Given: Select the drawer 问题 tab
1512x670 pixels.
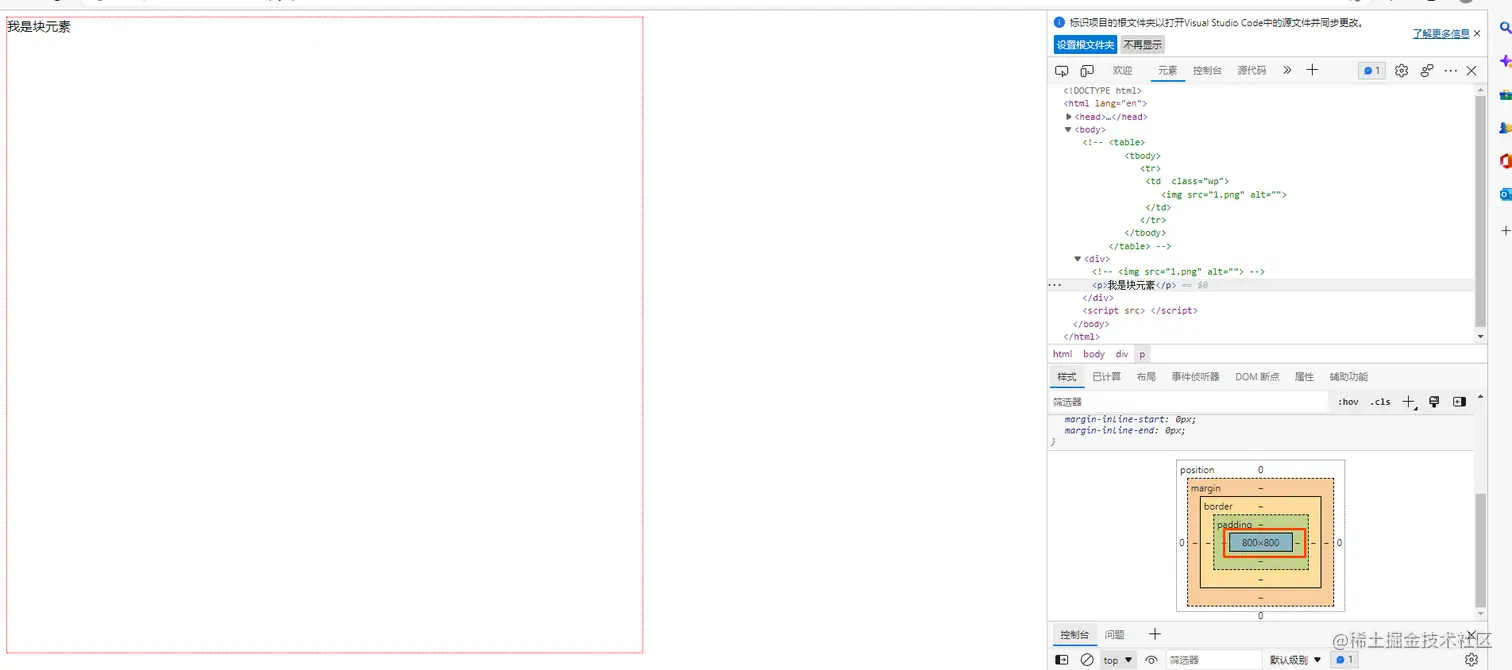Looking at the screenshot, I should pos(1114,635).
